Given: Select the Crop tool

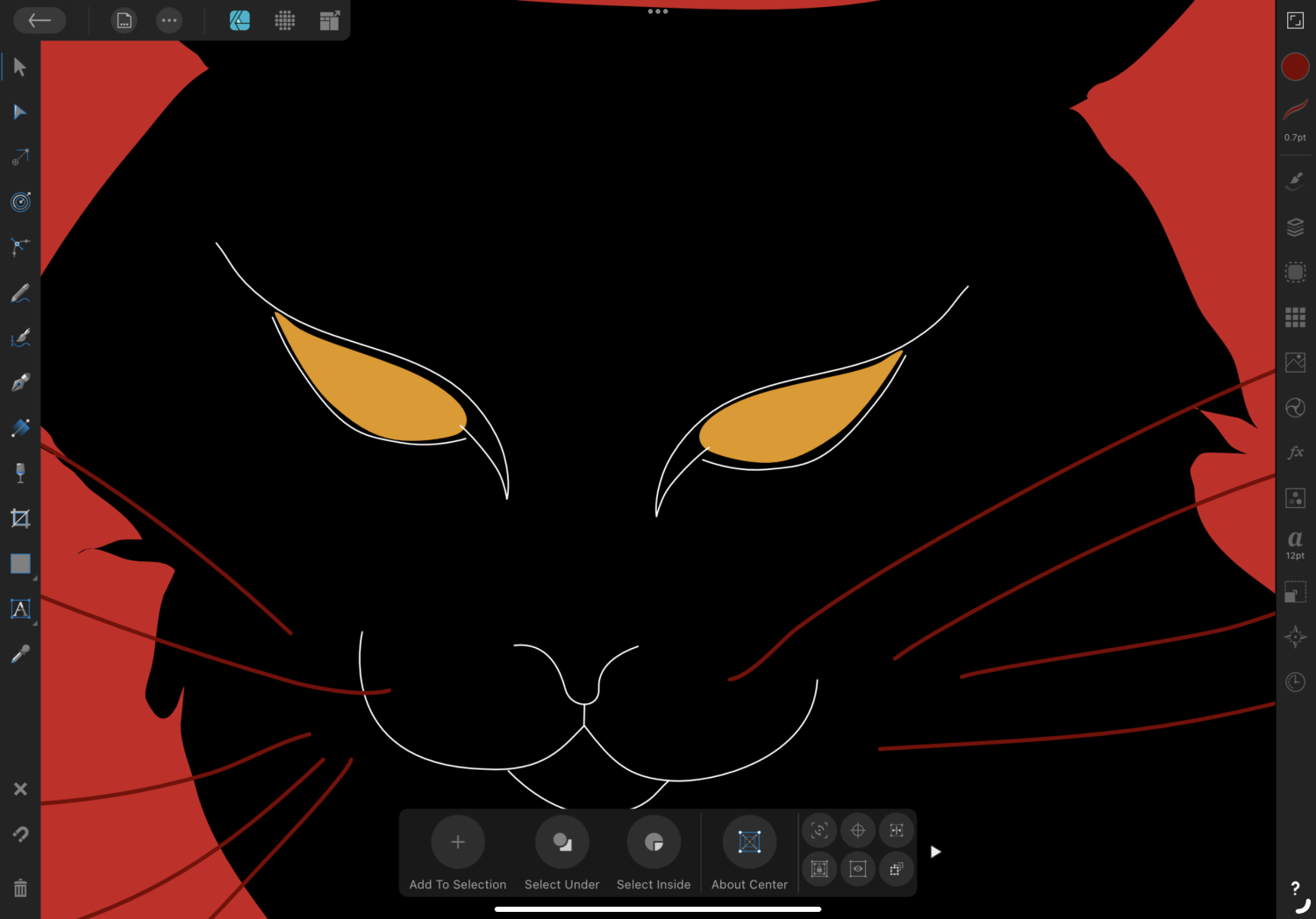Looking at the screenshot, I should click(x=20, y=518).
